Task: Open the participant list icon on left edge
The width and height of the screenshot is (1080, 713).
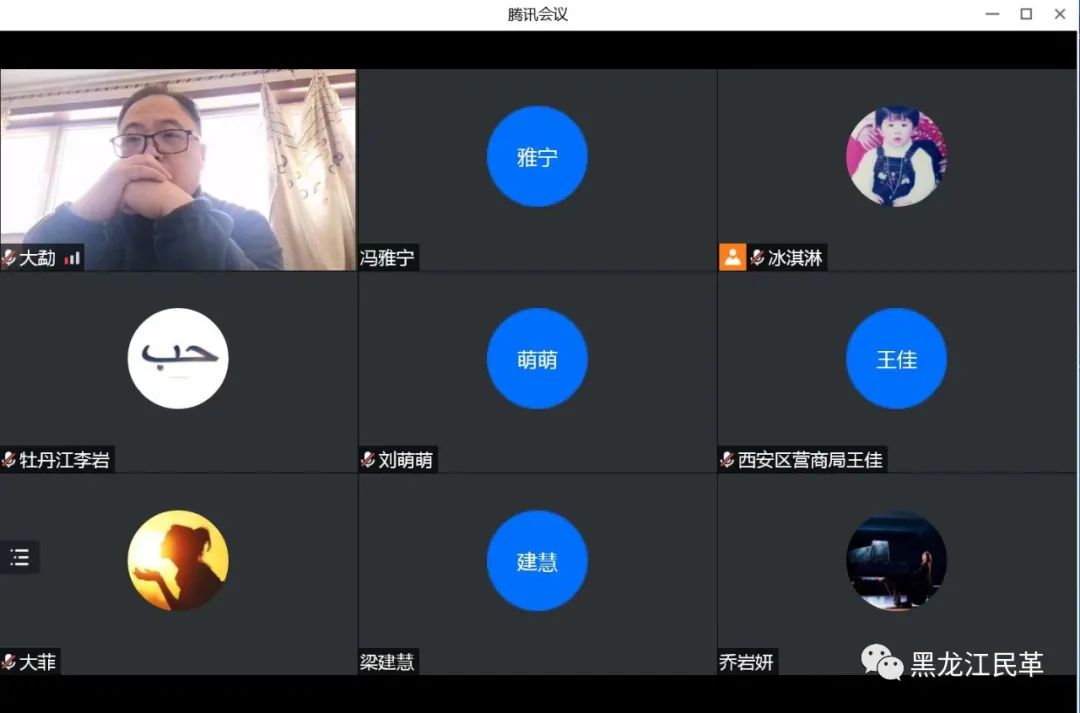Action: pos(19,557)
